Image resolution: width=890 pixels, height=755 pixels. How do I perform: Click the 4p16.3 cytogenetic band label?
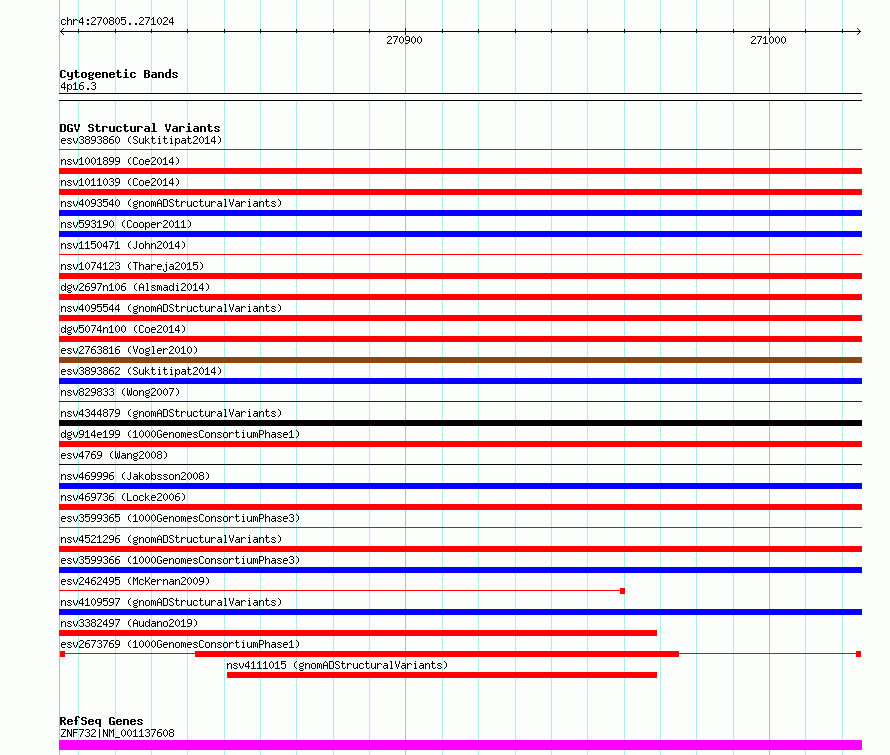tap(78, 86)
